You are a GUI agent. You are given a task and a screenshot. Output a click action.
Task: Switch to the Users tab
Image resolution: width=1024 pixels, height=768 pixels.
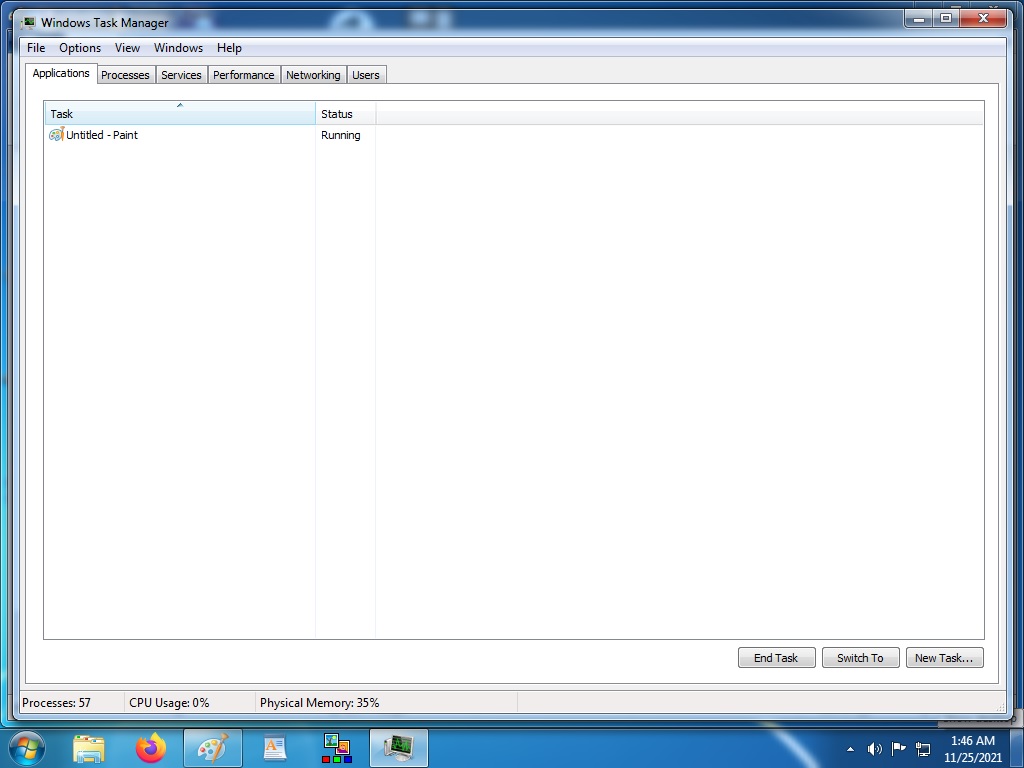point(366,75)
